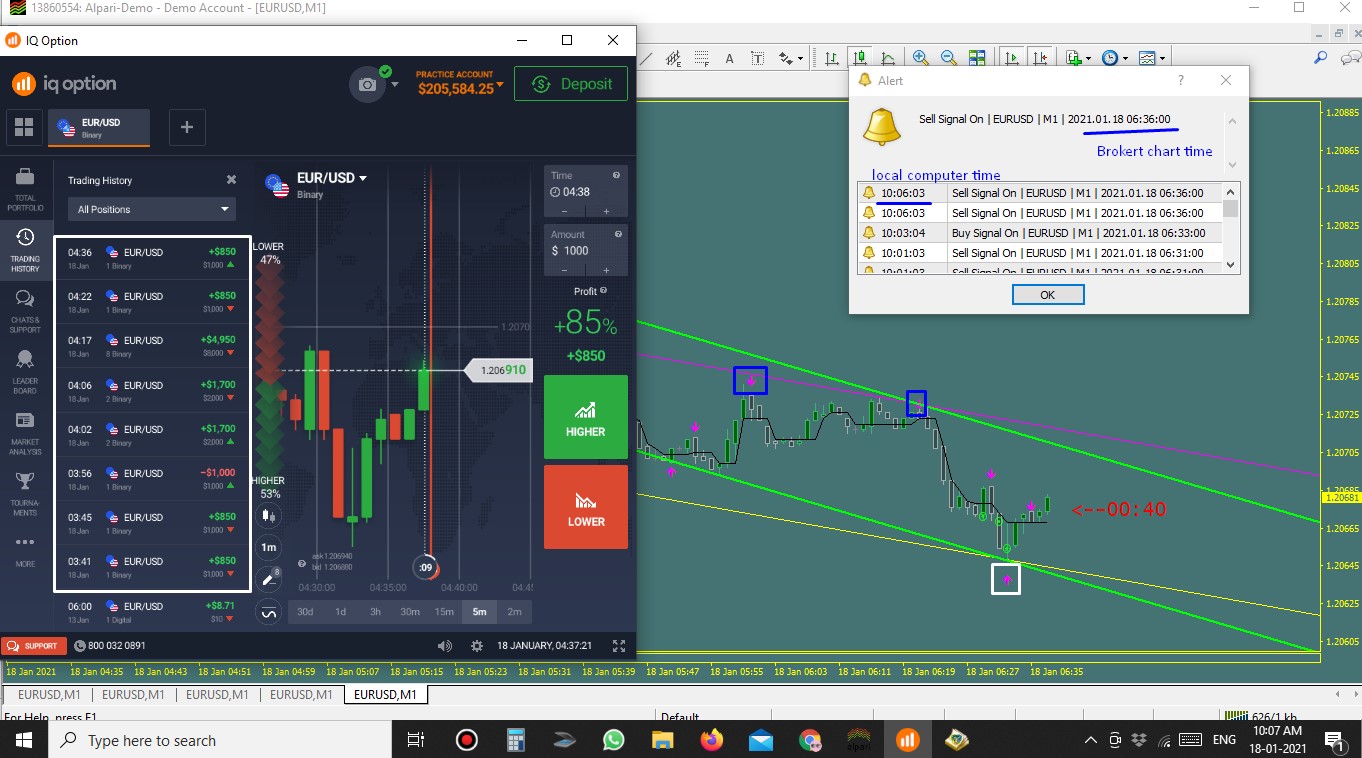Click the Deposit button
The image size is (1362, 758).
pyautogui.click(x=571, y=84)
